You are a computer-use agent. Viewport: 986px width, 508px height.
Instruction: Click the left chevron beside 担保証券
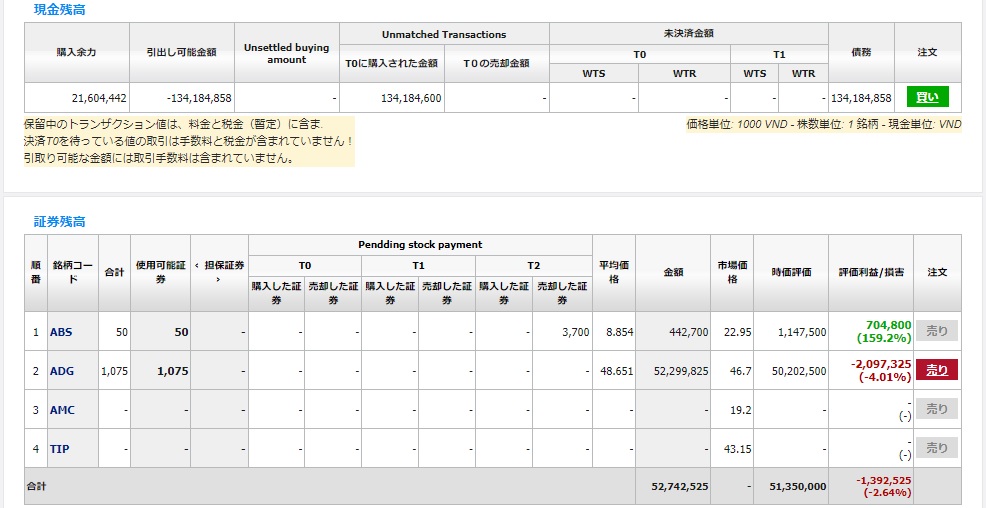[197, 265]
